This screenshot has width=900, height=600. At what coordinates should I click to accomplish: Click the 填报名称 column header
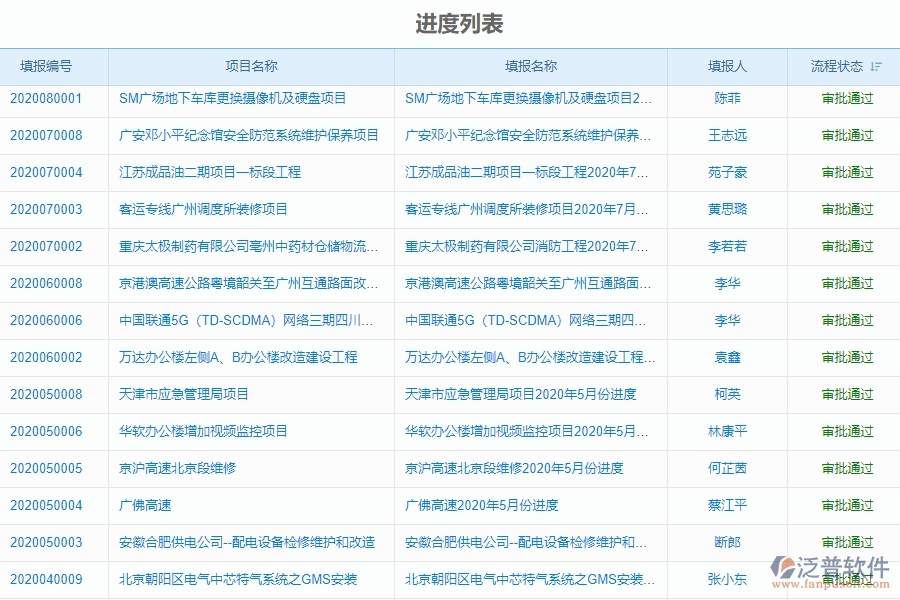[x=530, y=66]
